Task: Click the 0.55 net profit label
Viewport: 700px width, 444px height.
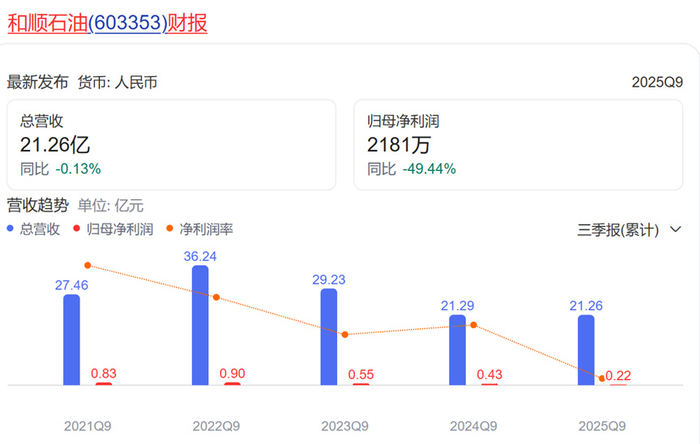Action: (x=361, y=374)
